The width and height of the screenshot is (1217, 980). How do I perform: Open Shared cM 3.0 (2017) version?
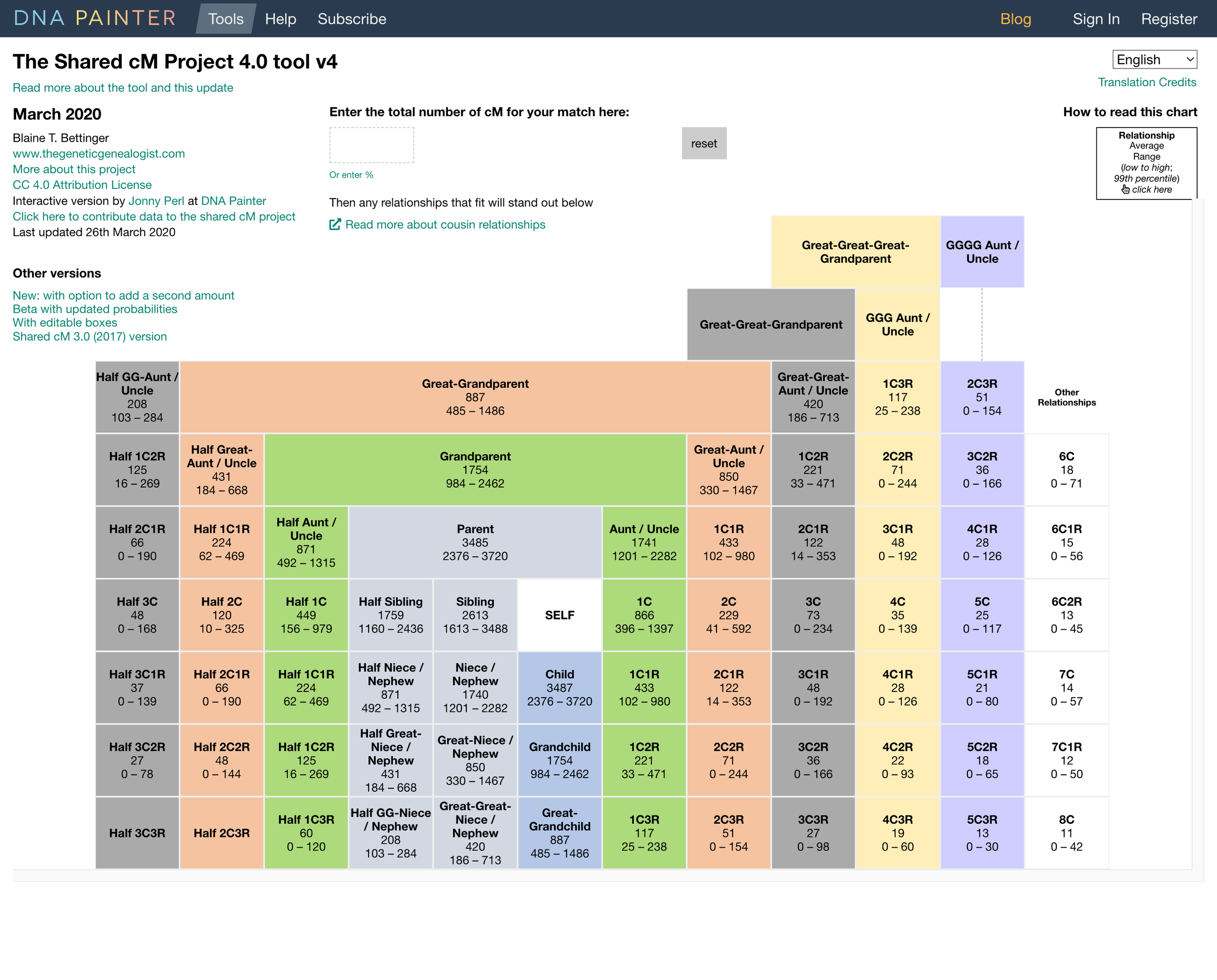point(90,337)
